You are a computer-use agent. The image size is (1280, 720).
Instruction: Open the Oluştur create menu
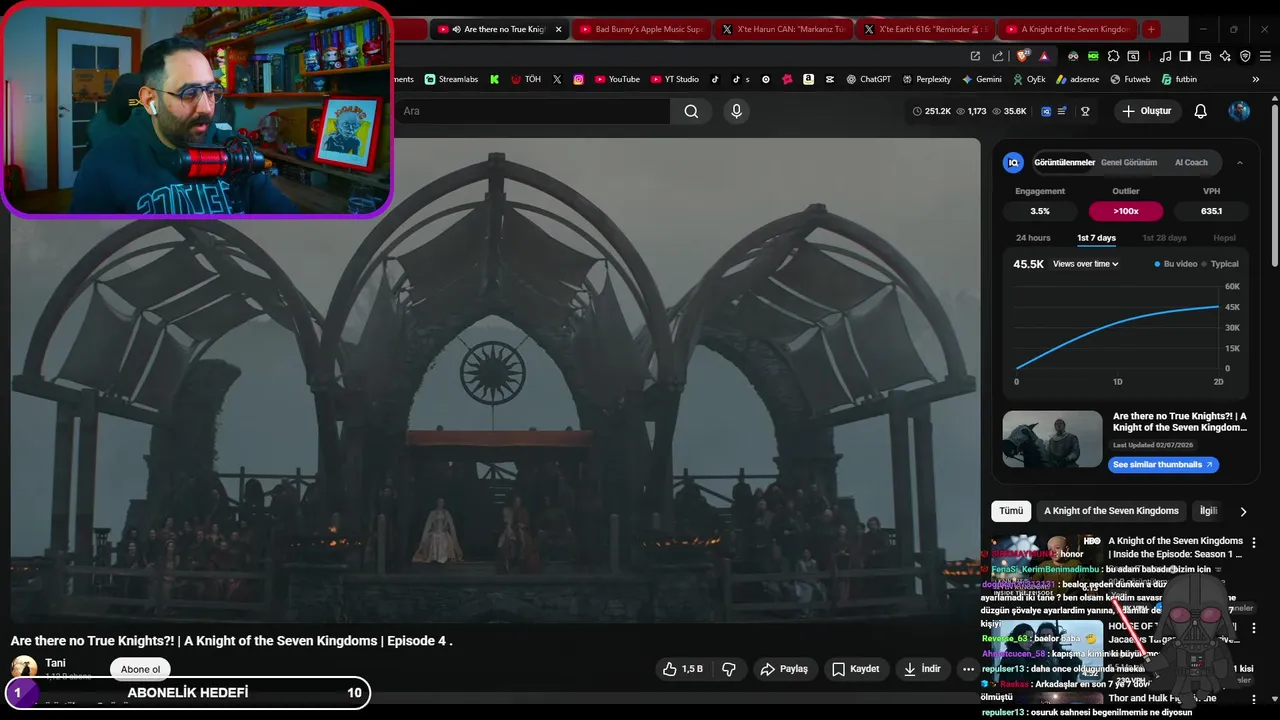point(1146,111)
